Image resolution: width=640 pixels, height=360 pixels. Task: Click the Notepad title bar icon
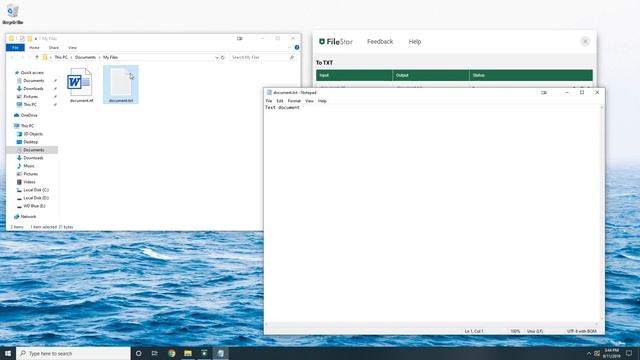[x=269, y=93]
